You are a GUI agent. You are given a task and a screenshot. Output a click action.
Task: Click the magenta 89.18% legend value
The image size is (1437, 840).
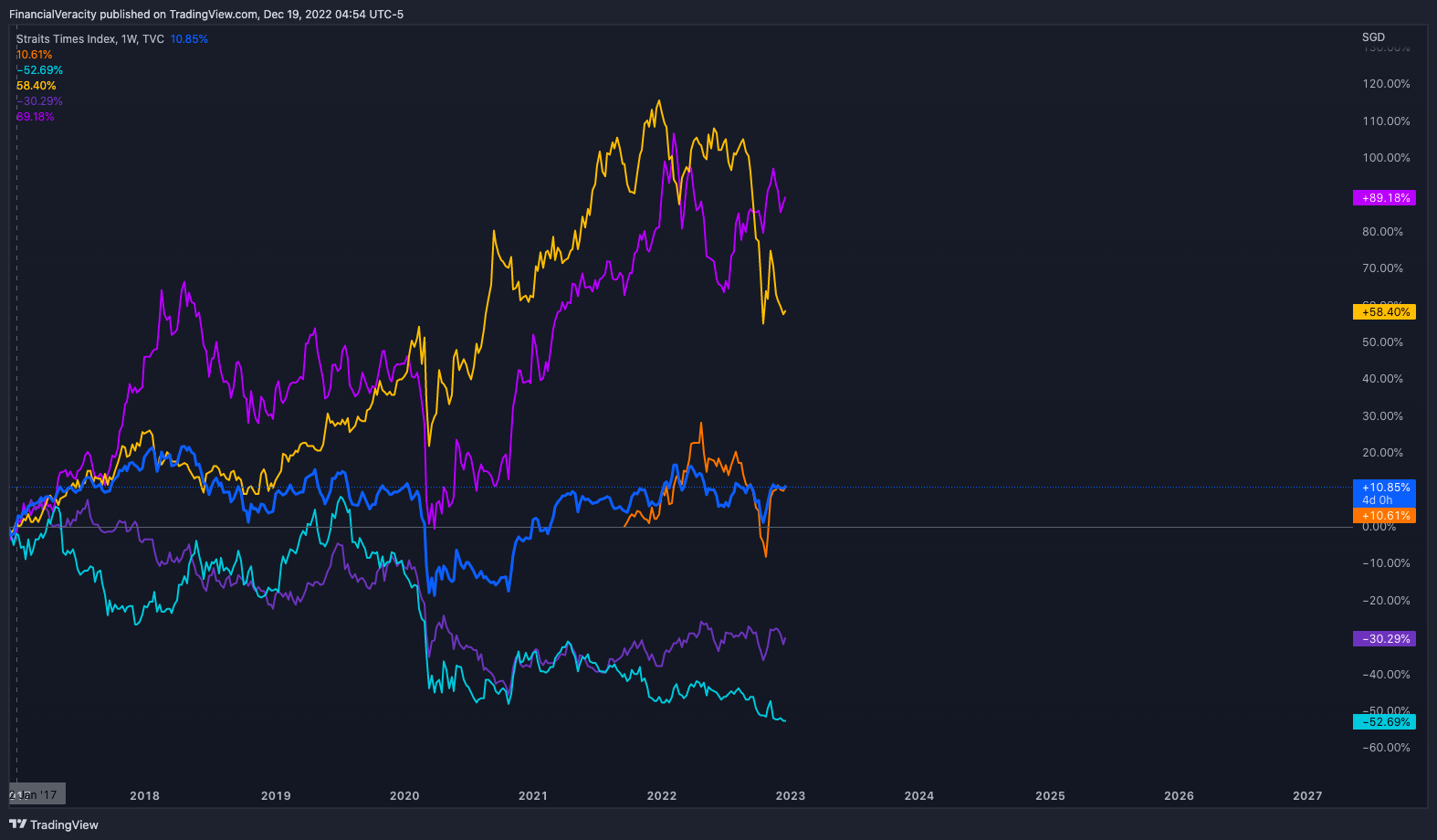tap(36, 117)
